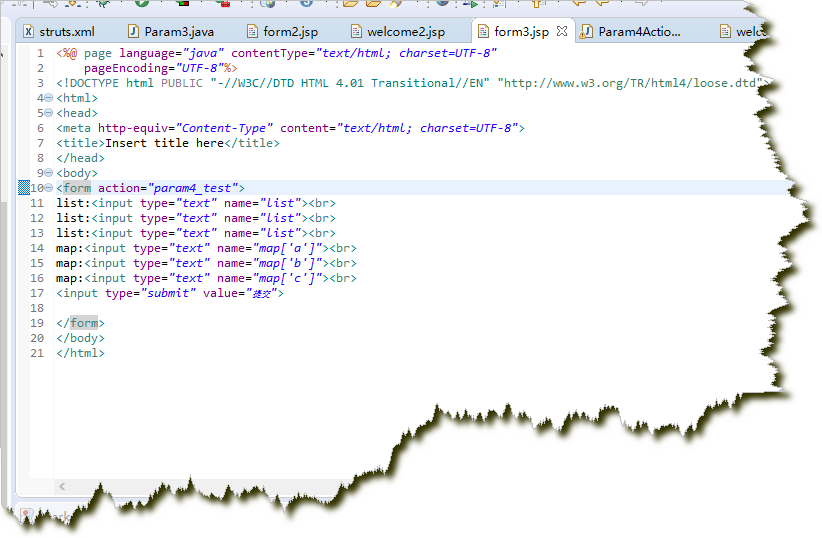Collapse the html tag fold on line 4
822x538 pixels.
coord(48,98)
